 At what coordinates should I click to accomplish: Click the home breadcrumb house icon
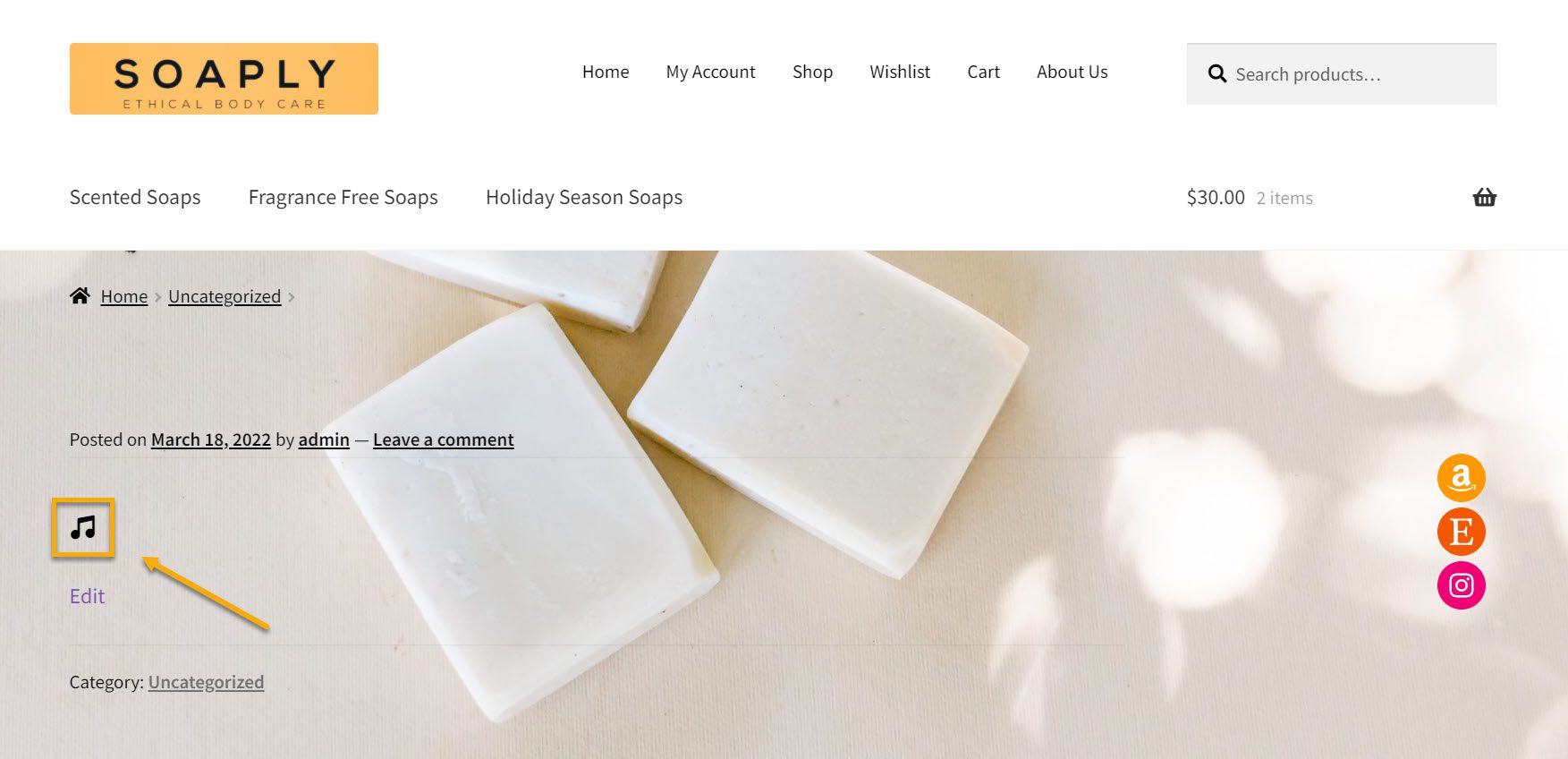(80, 295)
